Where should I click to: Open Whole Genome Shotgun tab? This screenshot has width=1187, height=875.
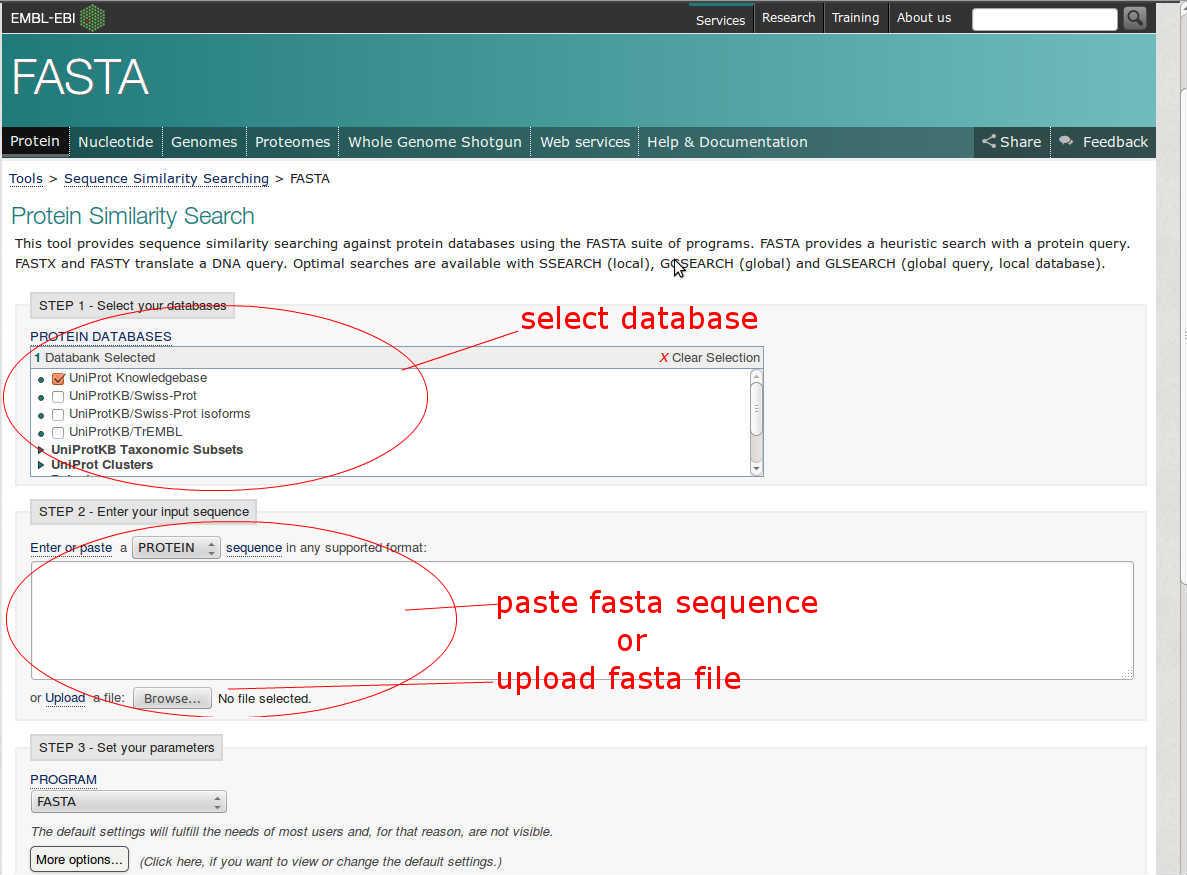[x=435, y=142]
